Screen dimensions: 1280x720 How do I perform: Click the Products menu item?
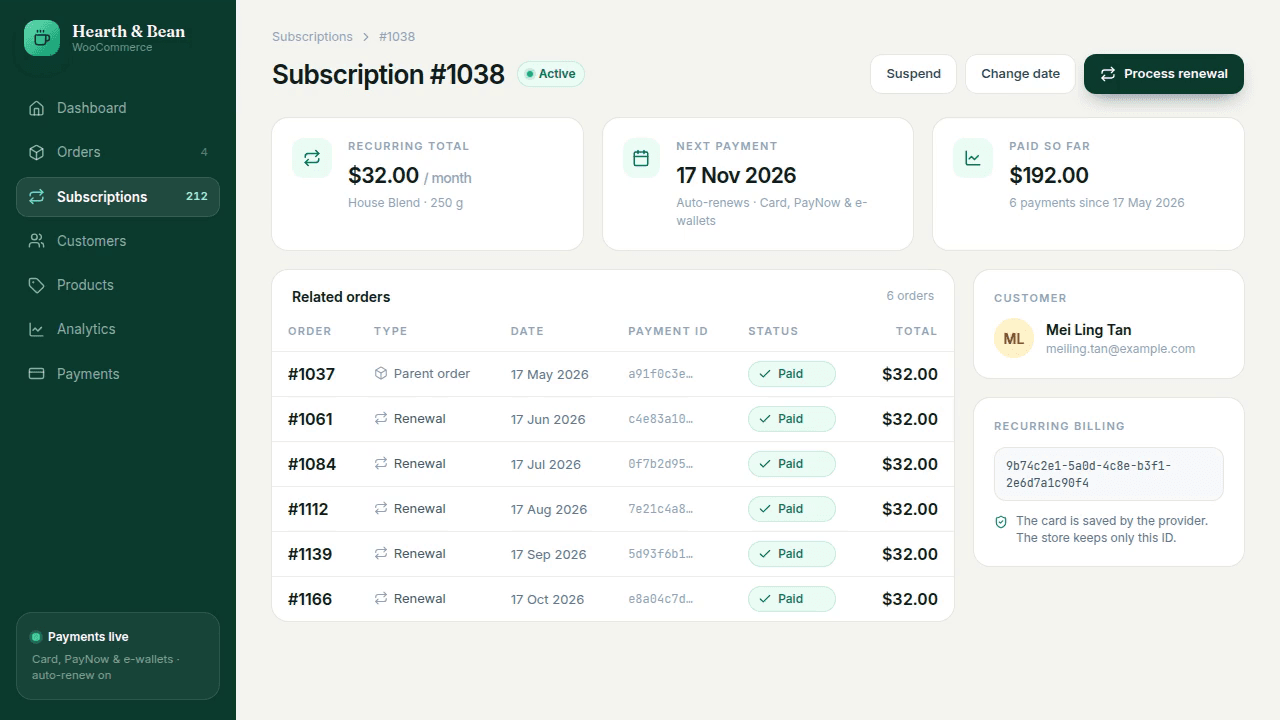pyautogui.click(x=118, y=285)
